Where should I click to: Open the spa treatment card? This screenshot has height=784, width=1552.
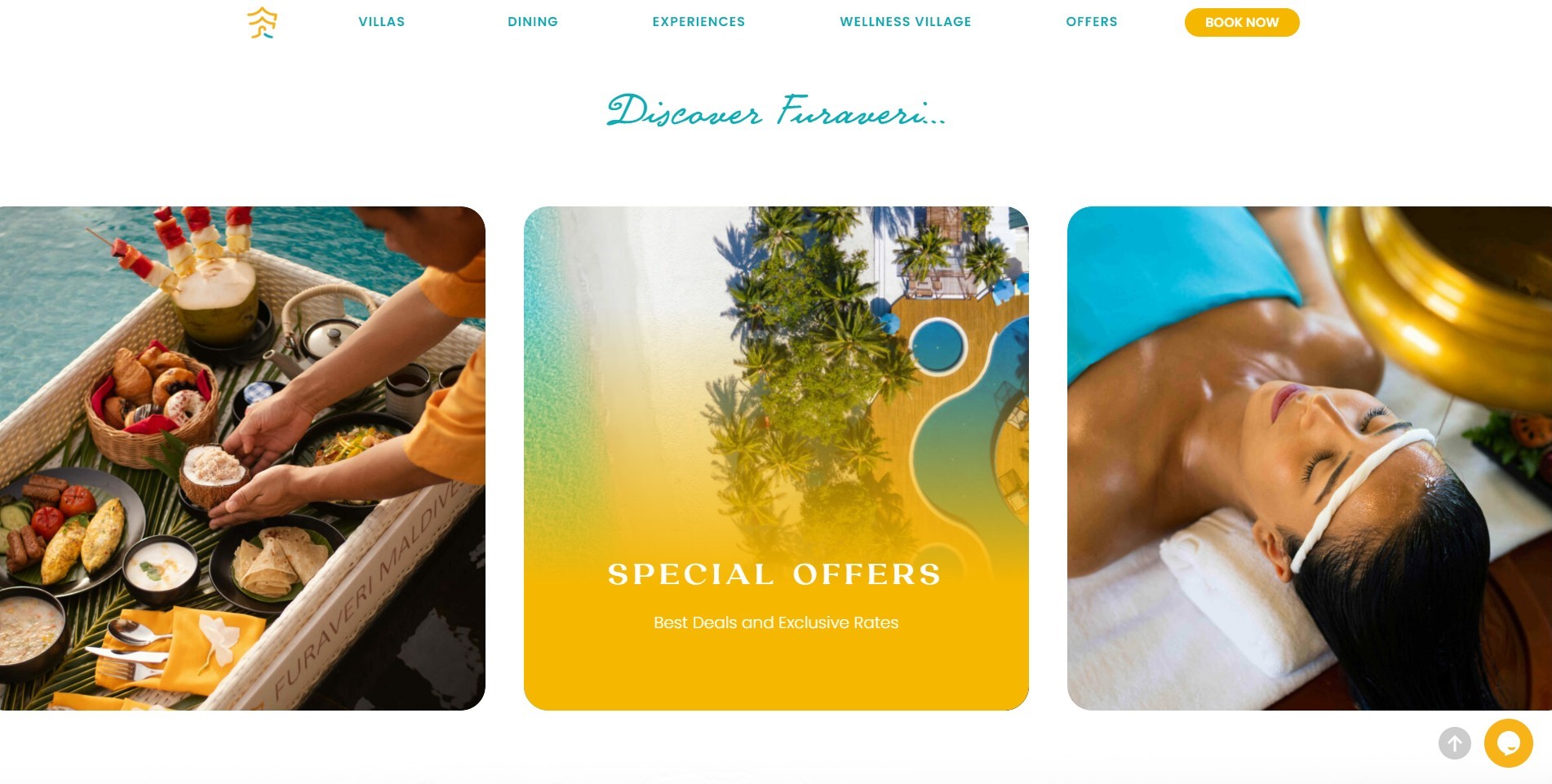coord(1309,458)
